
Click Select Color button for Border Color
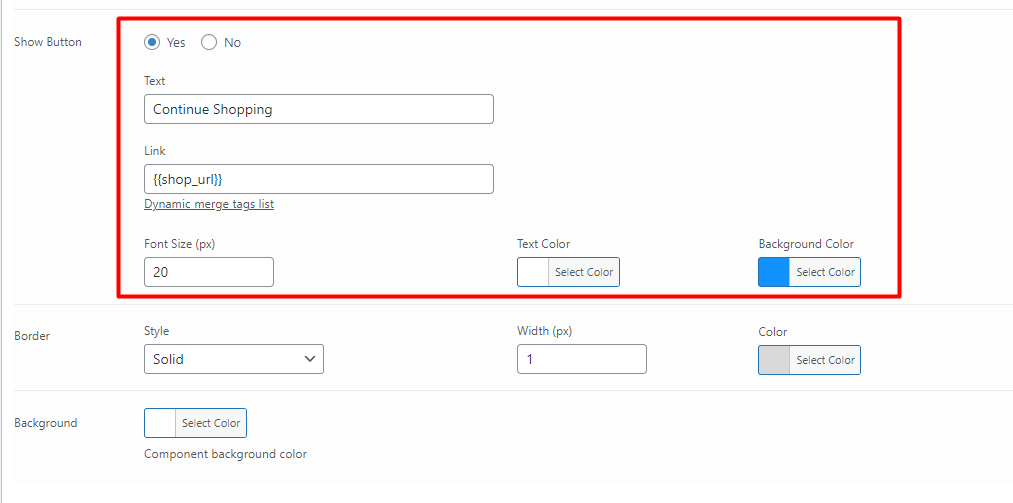[825, 360]
